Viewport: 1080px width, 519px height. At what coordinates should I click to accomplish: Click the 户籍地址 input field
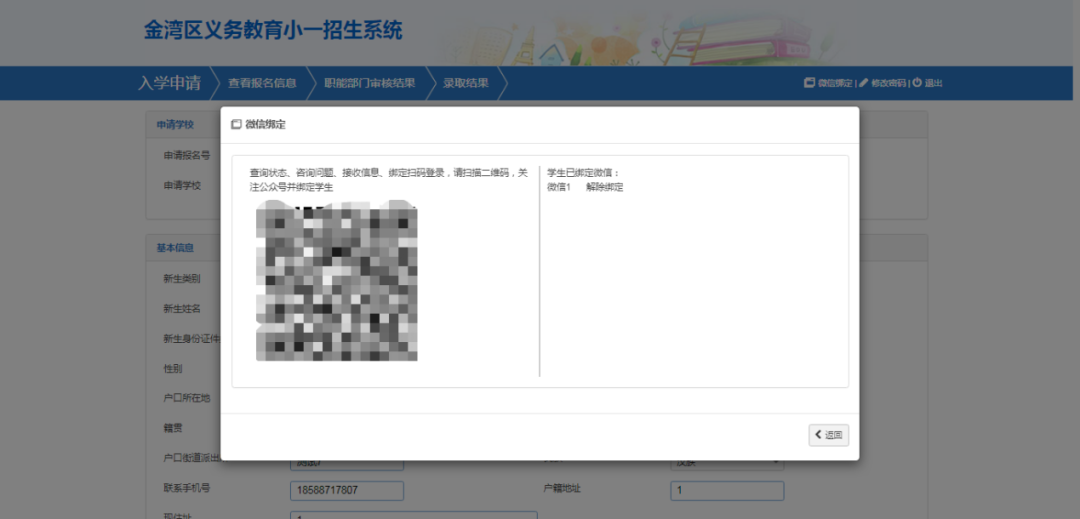pyautogui.click(x=727, y=491)
